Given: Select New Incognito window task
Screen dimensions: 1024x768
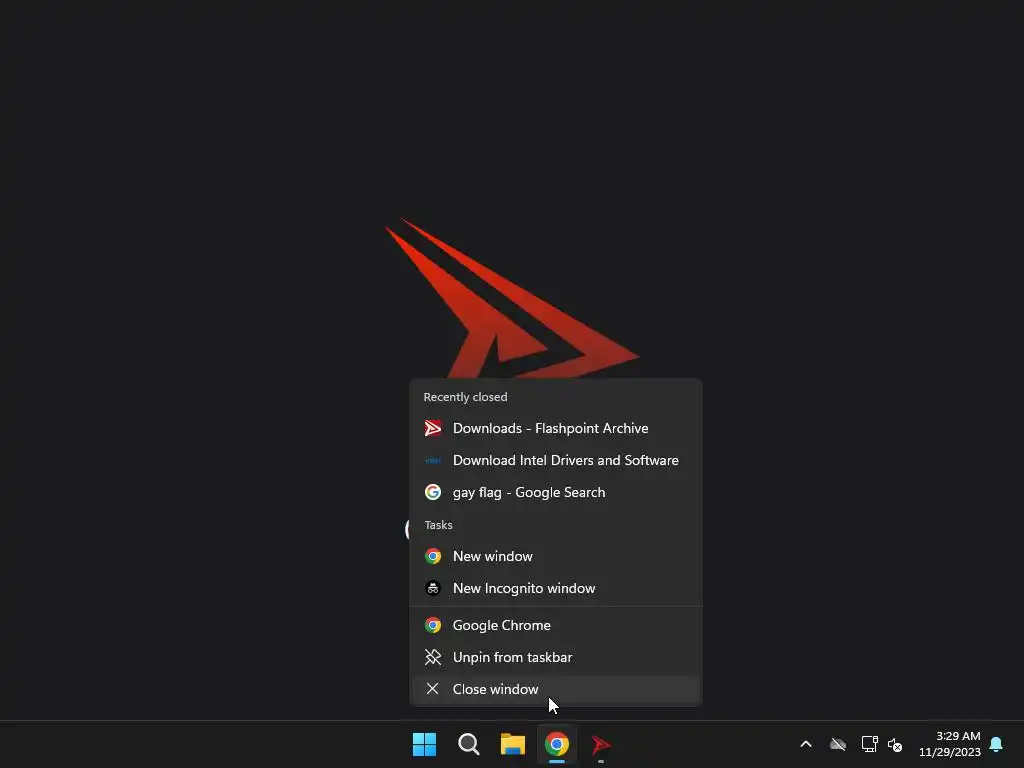Looking at the screenshot, I should (x=556, y=588).
